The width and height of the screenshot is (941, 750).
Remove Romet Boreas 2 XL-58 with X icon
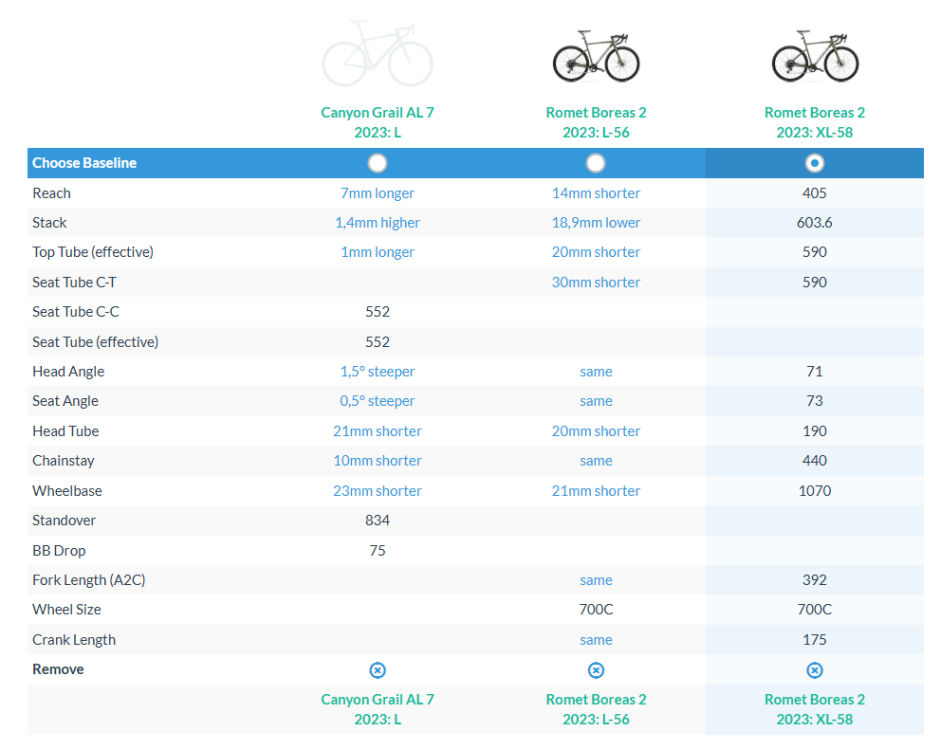coord(815,670)
